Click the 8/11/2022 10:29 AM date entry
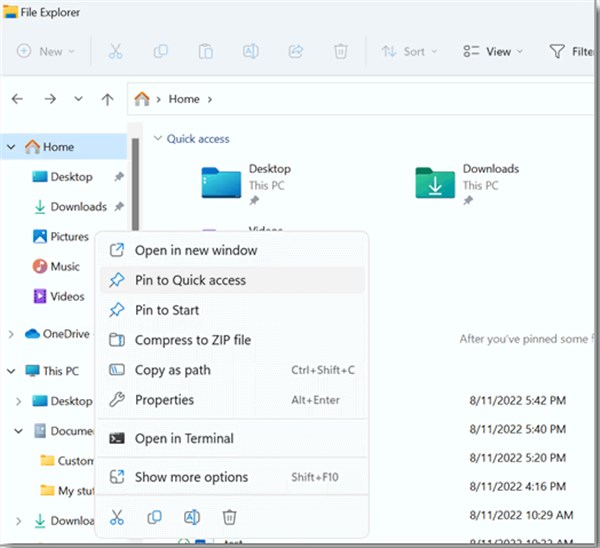Viewport: 600px width, 548px height. pos(521,515)
